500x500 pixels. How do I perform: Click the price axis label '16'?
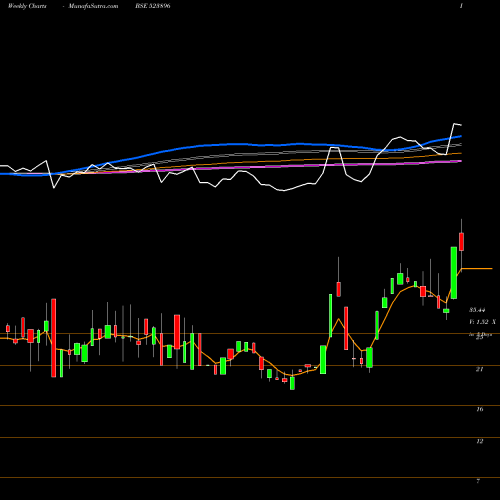480,409
